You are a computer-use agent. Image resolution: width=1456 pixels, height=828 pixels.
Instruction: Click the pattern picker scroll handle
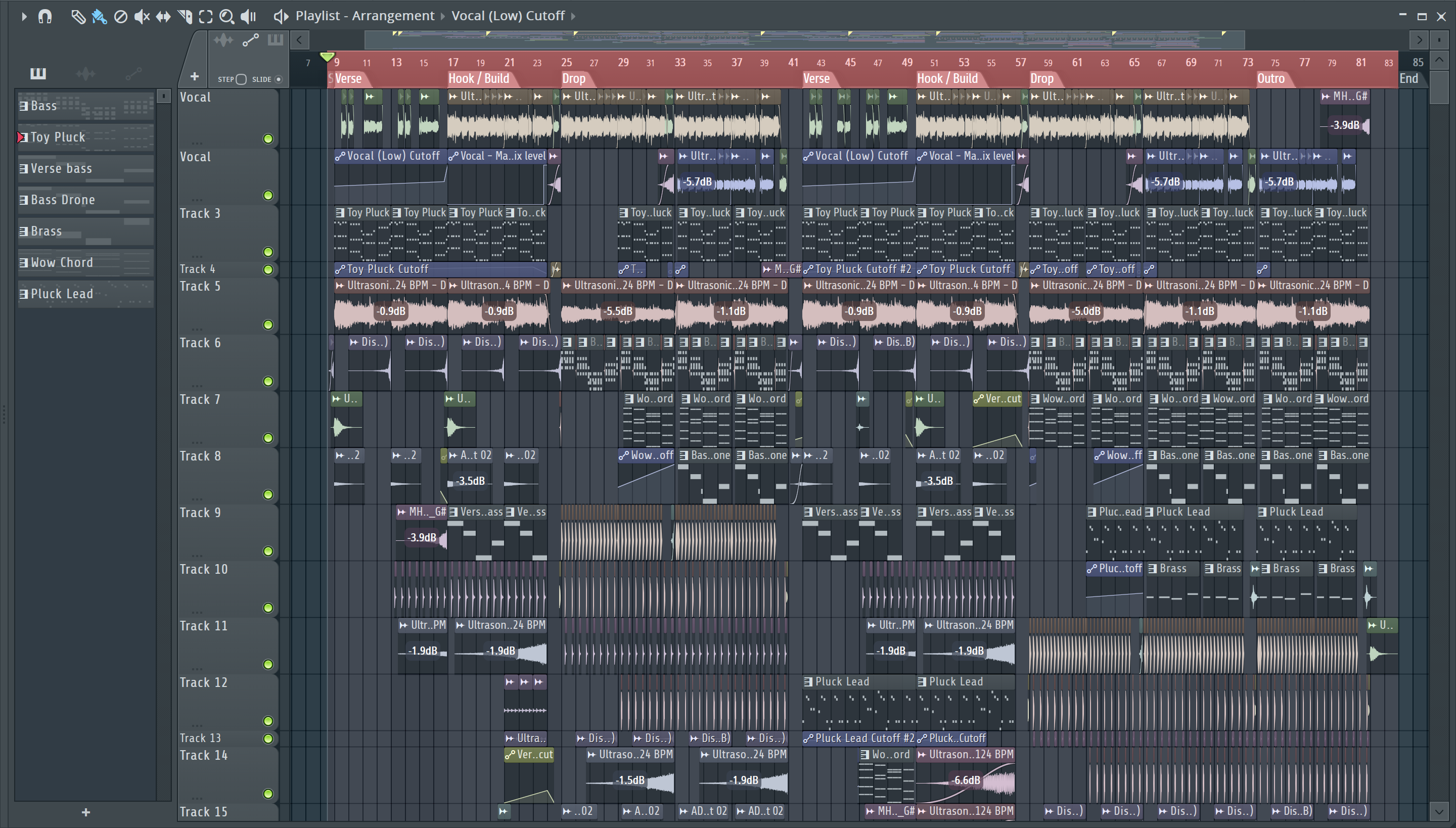click(x=164, y=96)
